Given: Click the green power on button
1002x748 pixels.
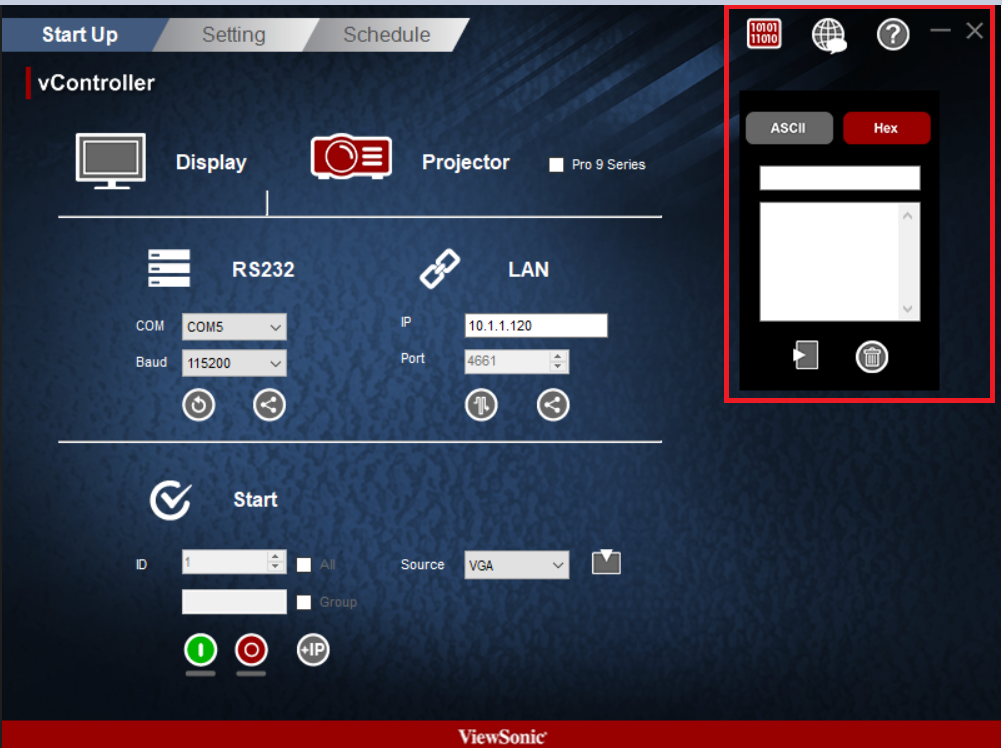Looking at the screenshot, I should (x=201, y=650).
